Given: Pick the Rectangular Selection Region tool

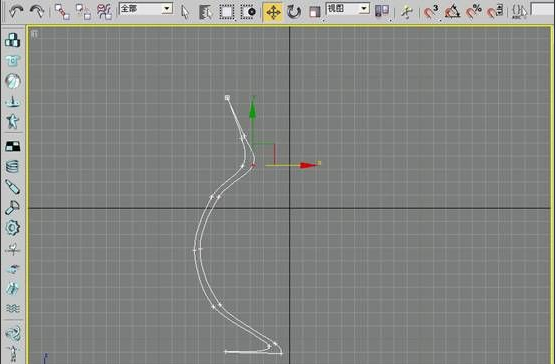Looking at the screenshot, I should (227, 12).
